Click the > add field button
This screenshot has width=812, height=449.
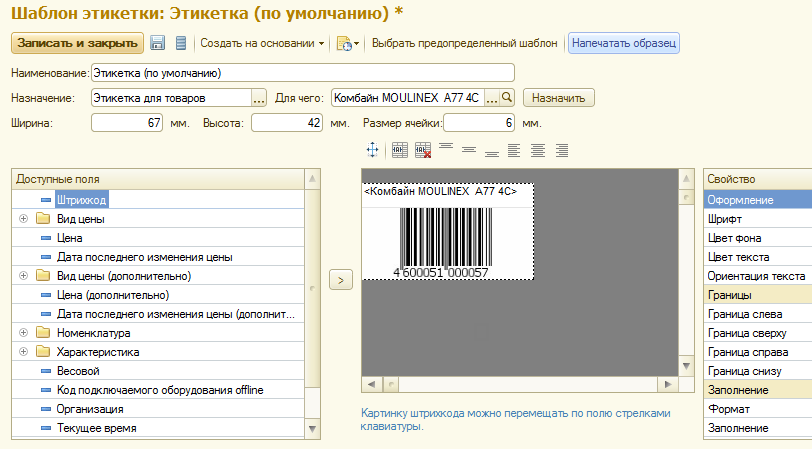tap(341, 280)
